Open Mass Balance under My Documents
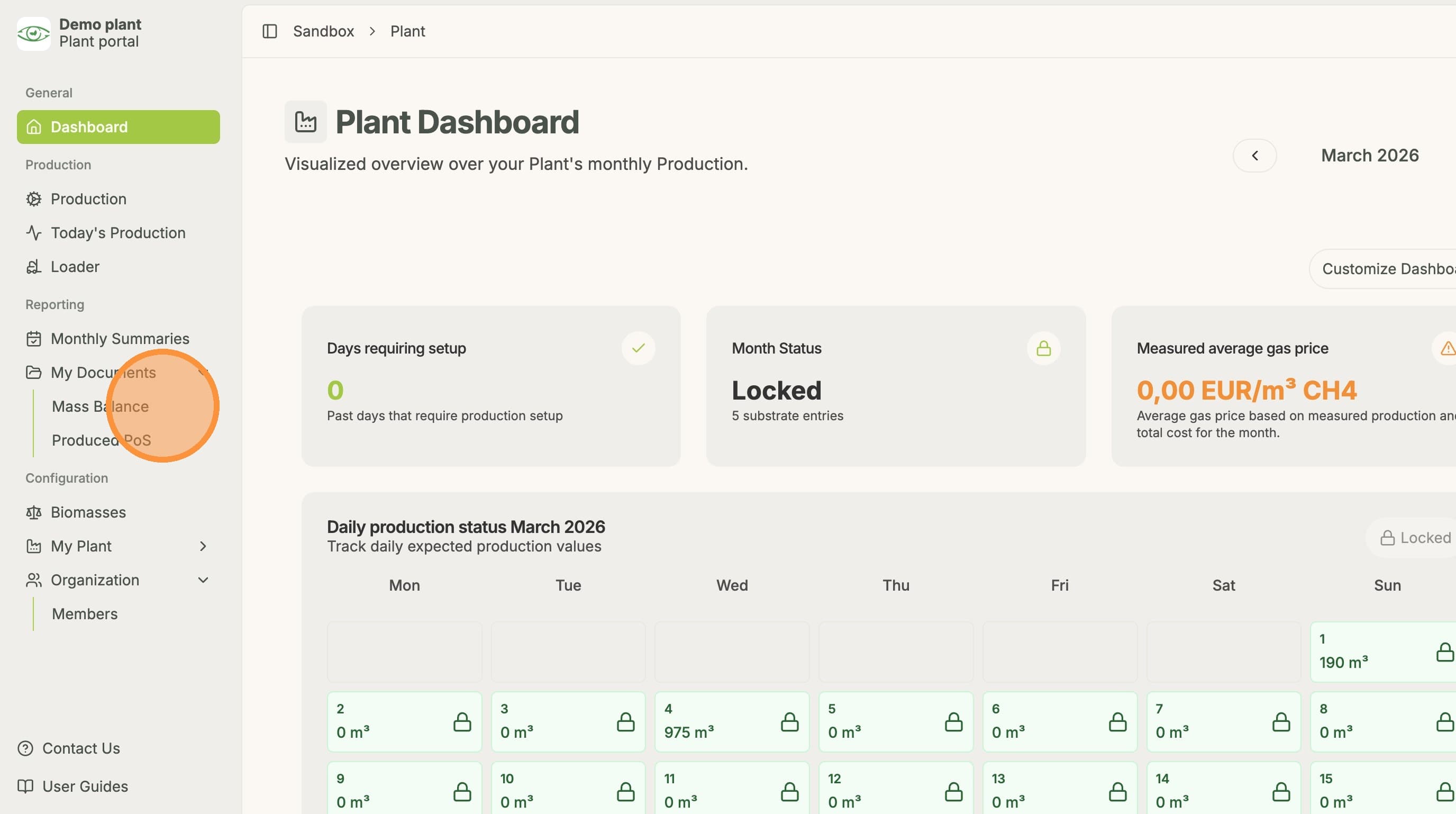1456x814 pixels. (x=100, y=406)
